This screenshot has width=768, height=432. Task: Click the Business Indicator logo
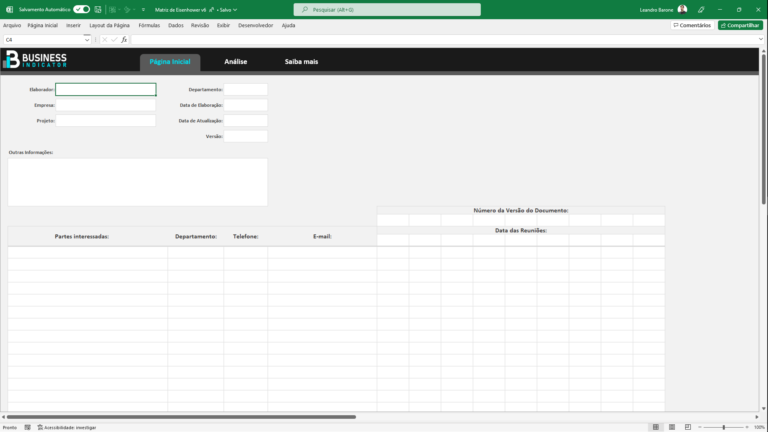[35, 60]
